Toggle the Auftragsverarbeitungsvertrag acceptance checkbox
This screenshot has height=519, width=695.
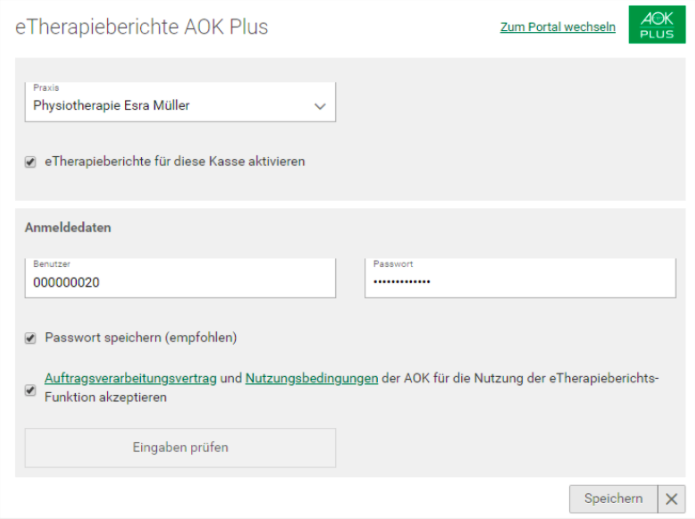tap(30, 390)
